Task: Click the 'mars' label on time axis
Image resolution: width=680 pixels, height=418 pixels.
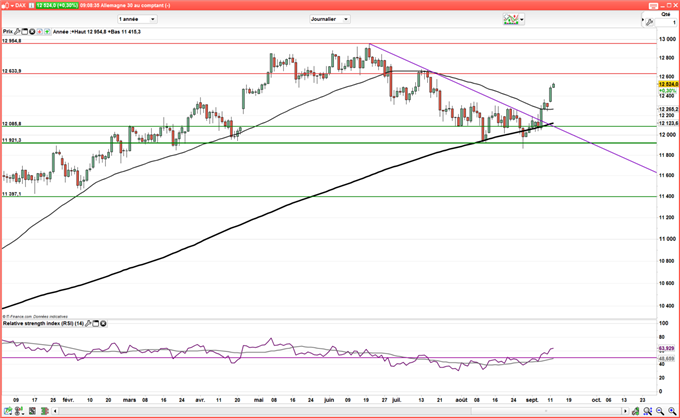Action: [x=129, y=400]
